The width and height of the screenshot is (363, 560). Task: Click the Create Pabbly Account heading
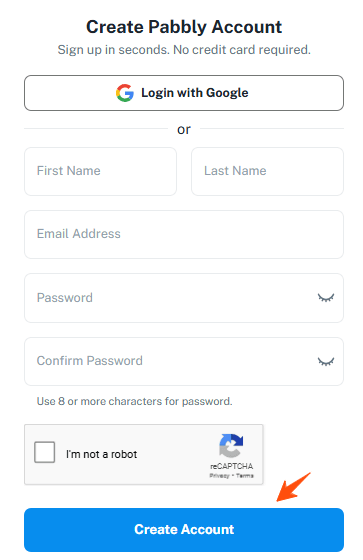pyautogui.click(x=184, y=27)
